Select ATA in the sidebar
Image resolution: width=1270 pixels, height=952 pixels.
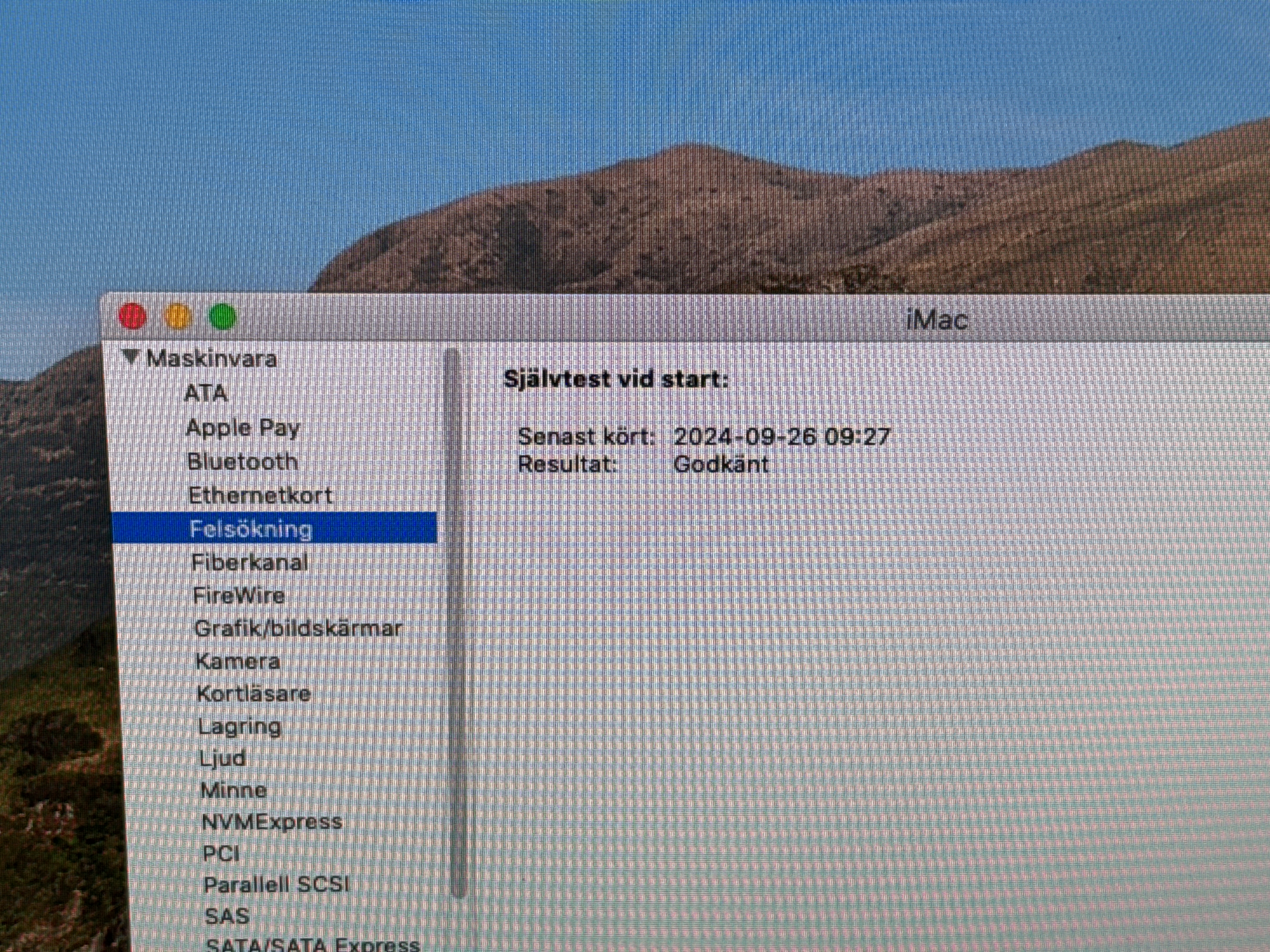click(206, 394)
